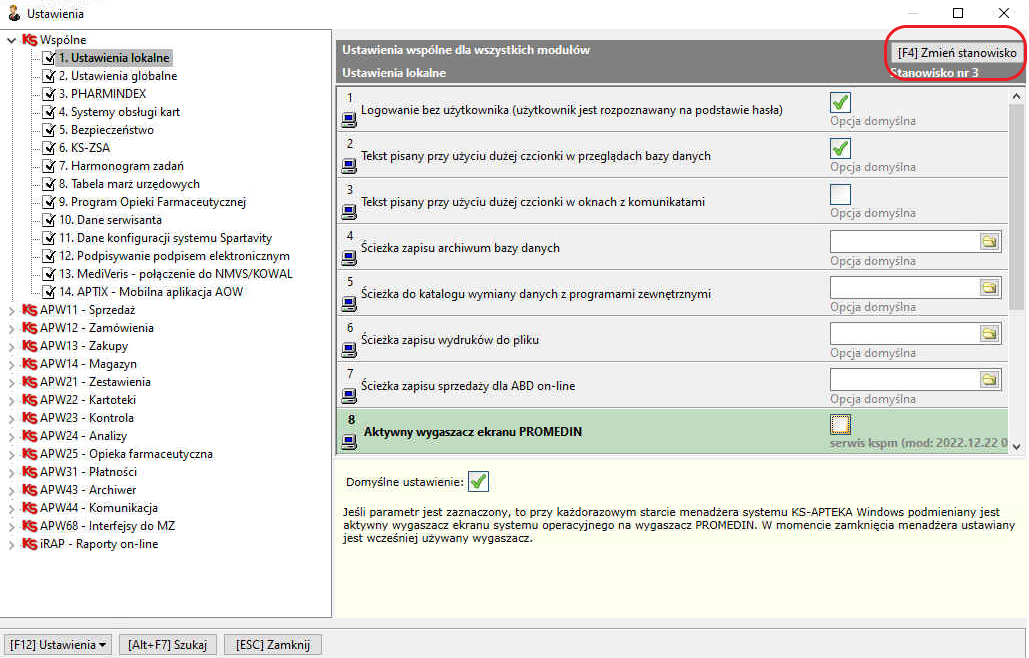Viewport: 1029px width, 658px height.
Task: Collapse the Wspólne tree branch
Action: [11, 40]
